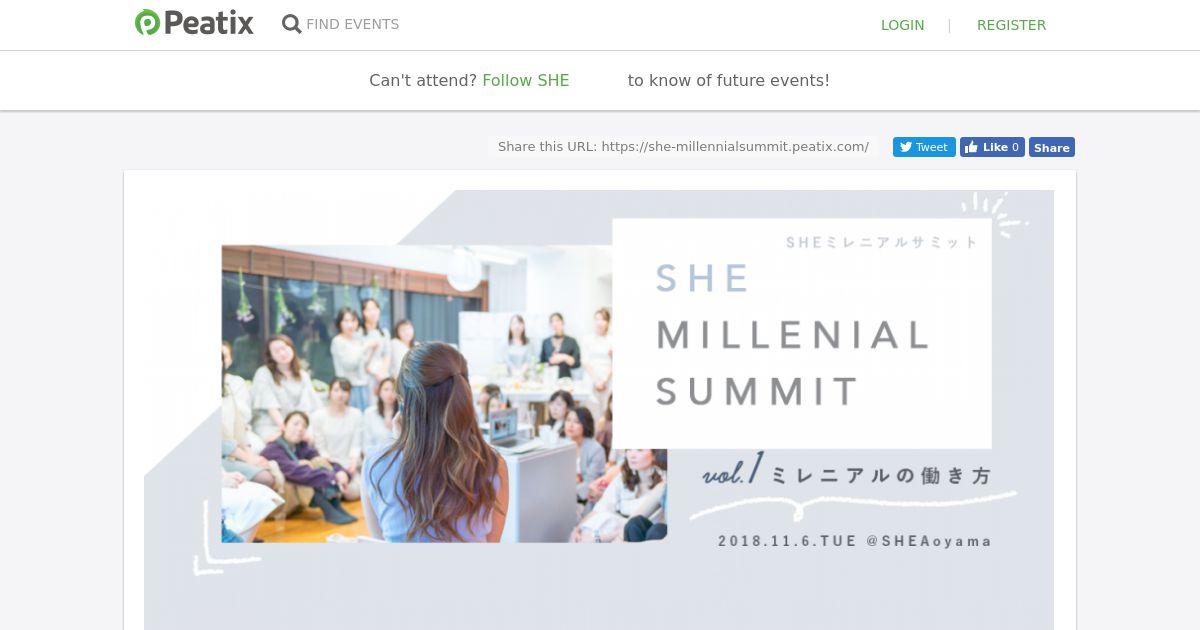Go to the REGISTER page

[x=1011, y=25]
